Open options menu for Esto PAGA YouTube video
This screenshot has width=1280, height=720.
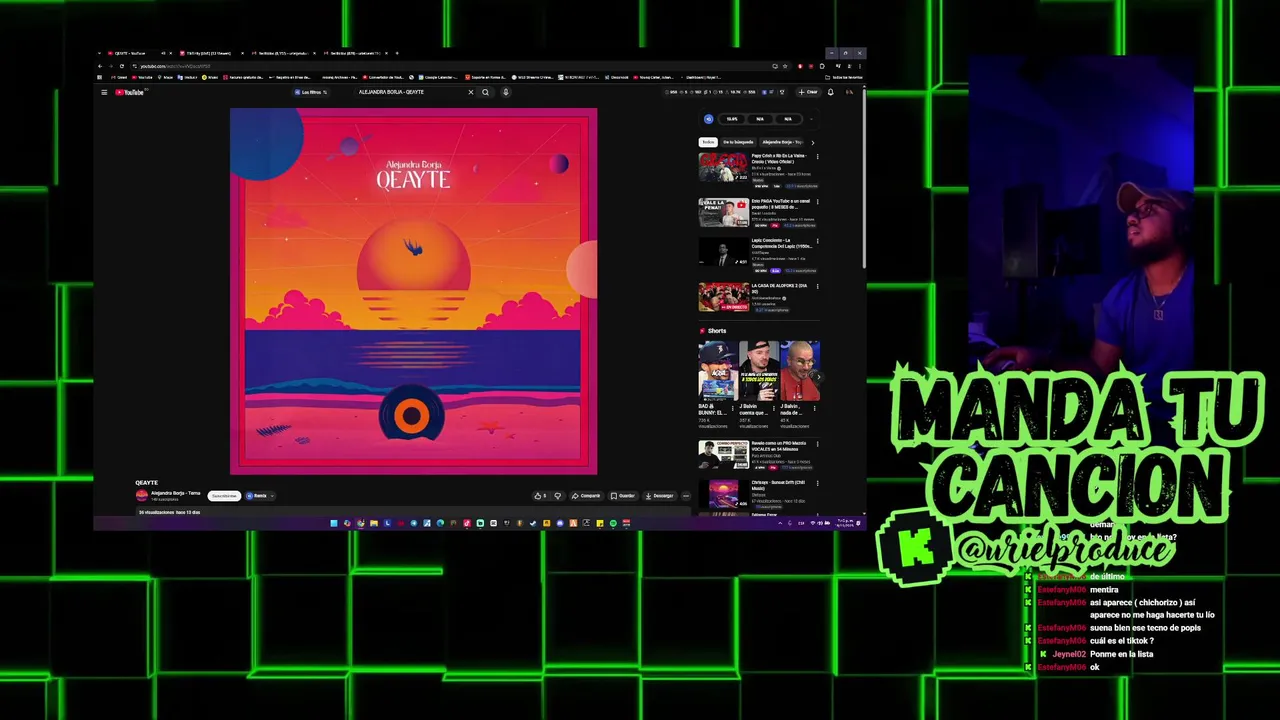click(x=817, y=202)
